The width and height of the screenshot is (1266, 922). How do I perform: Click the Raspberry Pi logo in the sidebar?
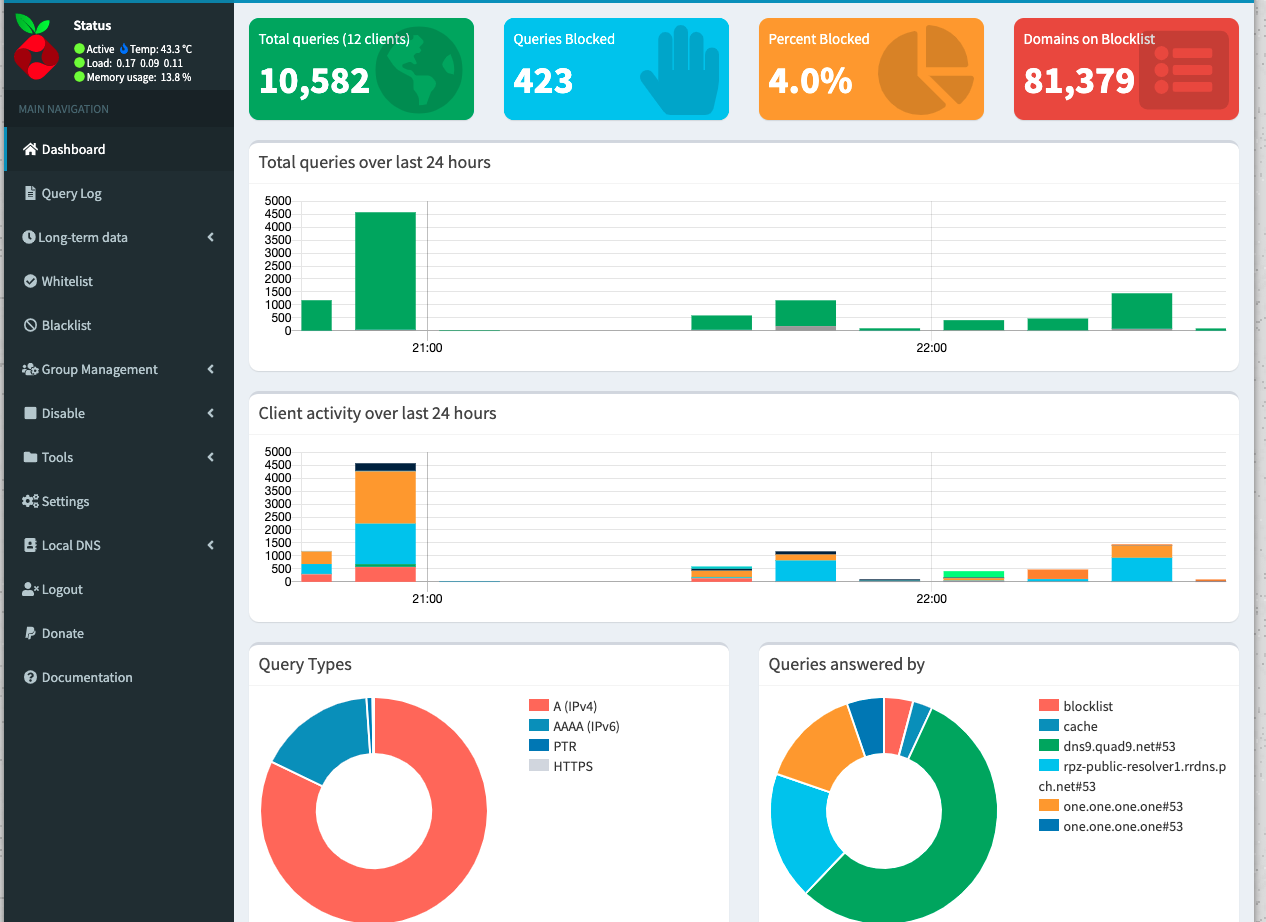36,48
